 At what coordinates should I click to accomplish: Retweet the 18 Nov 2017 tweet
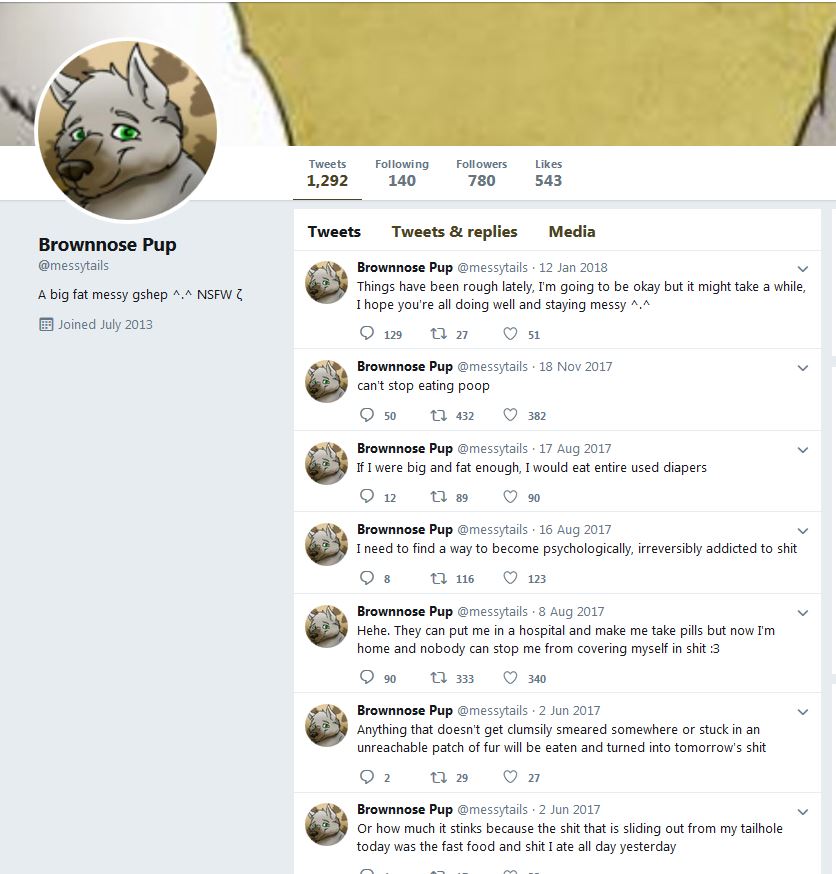[x=439, y=415]
